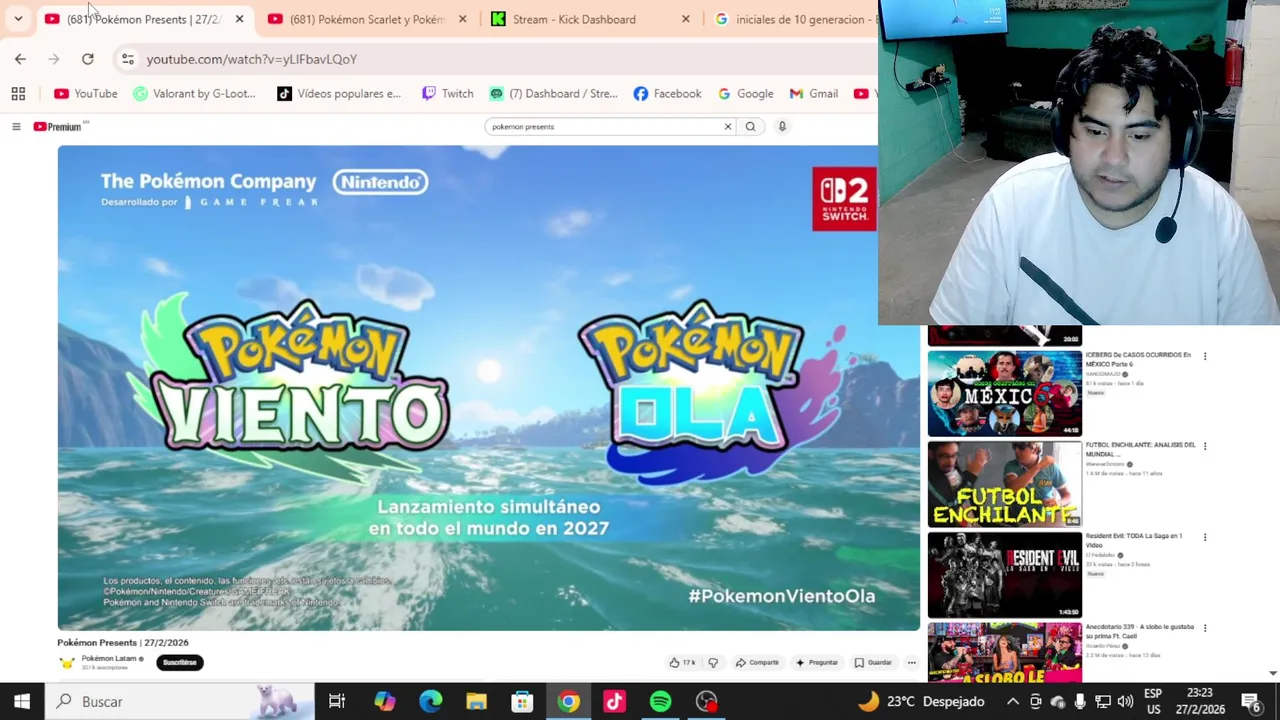Open Copilot from the taskbar
Image resolution: width=1280 pixels, height=720 pixels.
click(384, 701)
